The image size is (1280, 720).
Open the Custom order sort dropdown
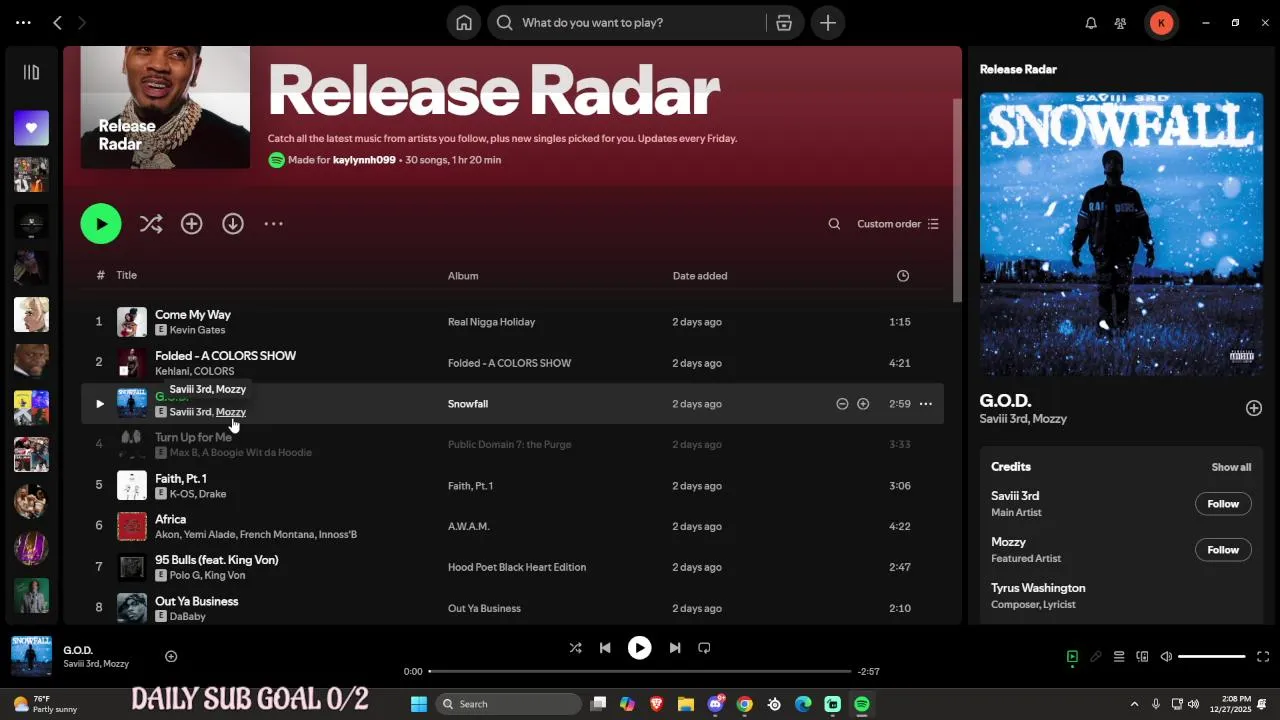coord(898,224)
